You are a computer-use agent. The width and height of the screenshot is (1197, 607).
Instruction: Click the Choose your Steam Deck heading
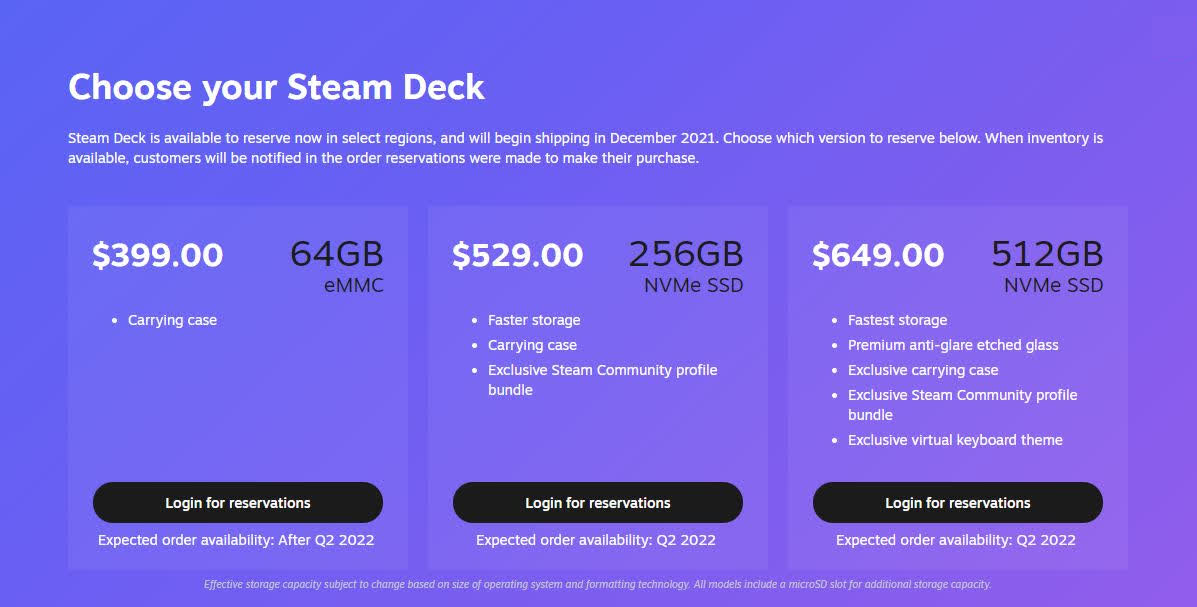[x=276, y=88]
